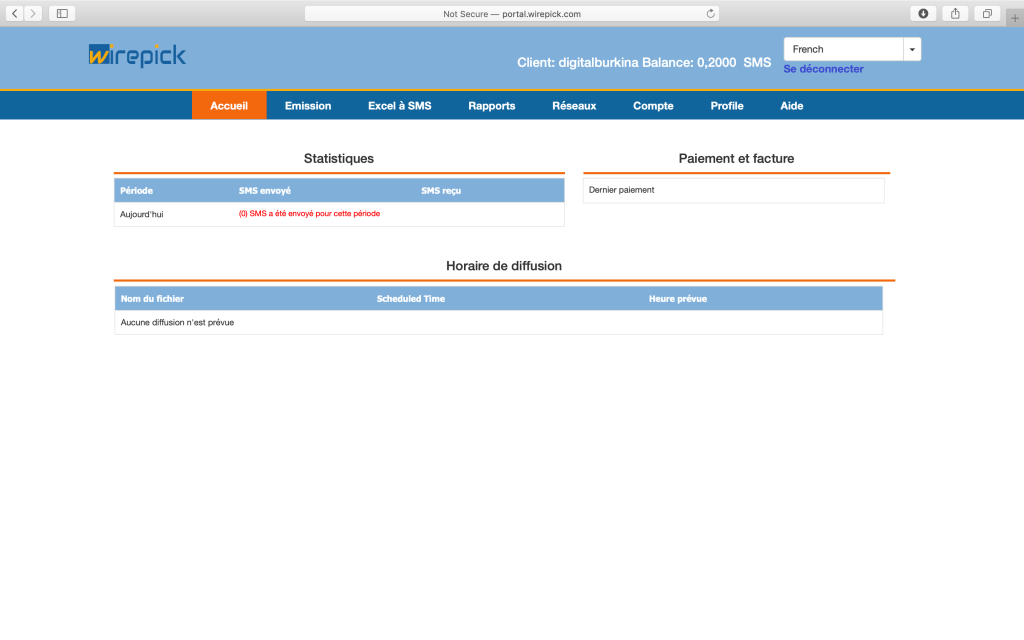The height and width of the screenshot is (640, 1024).
Task: Click the Safari forward arrow button
Action: [x=34, y=13]
